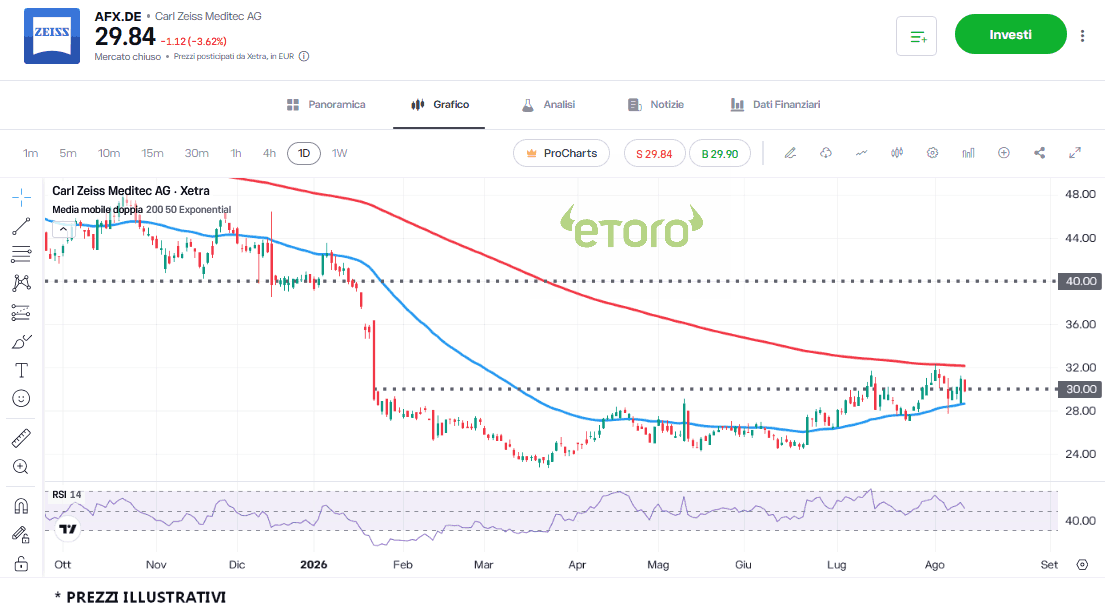Open the three-dot more options menu
The image size is (1105, 607).
coord(1082,35)
